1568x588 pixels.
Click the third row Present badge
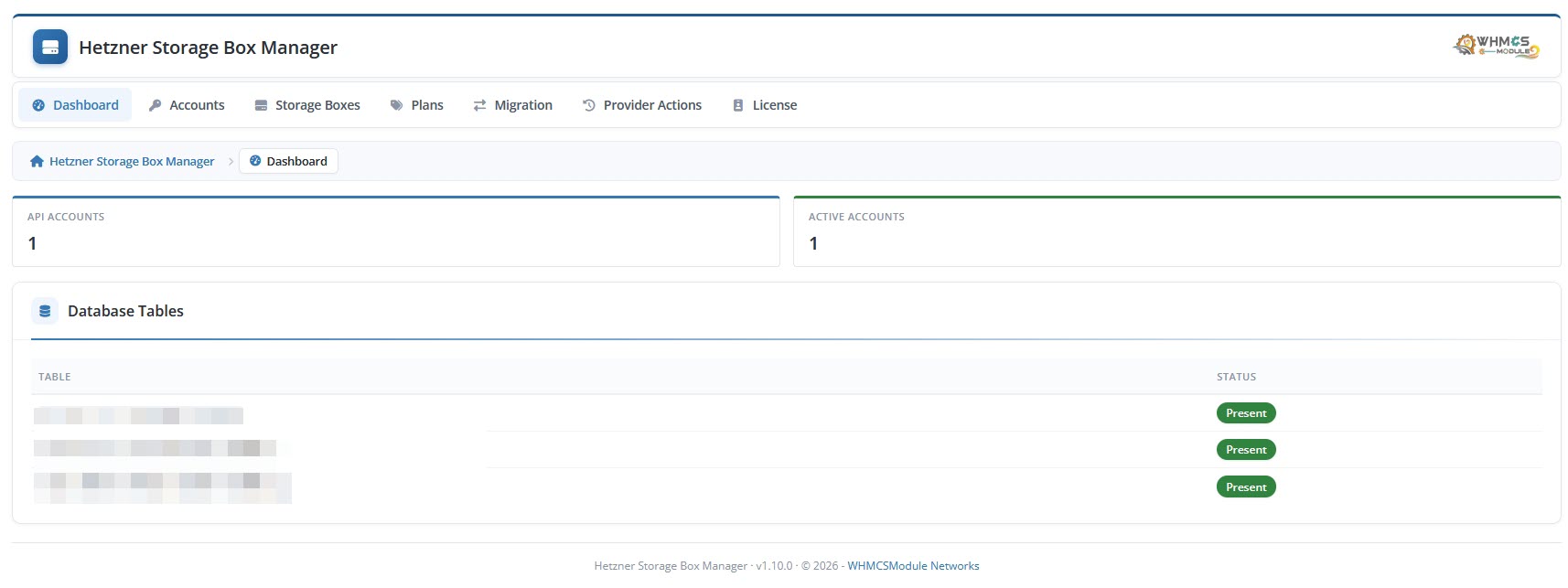(x=1246, y=487)
